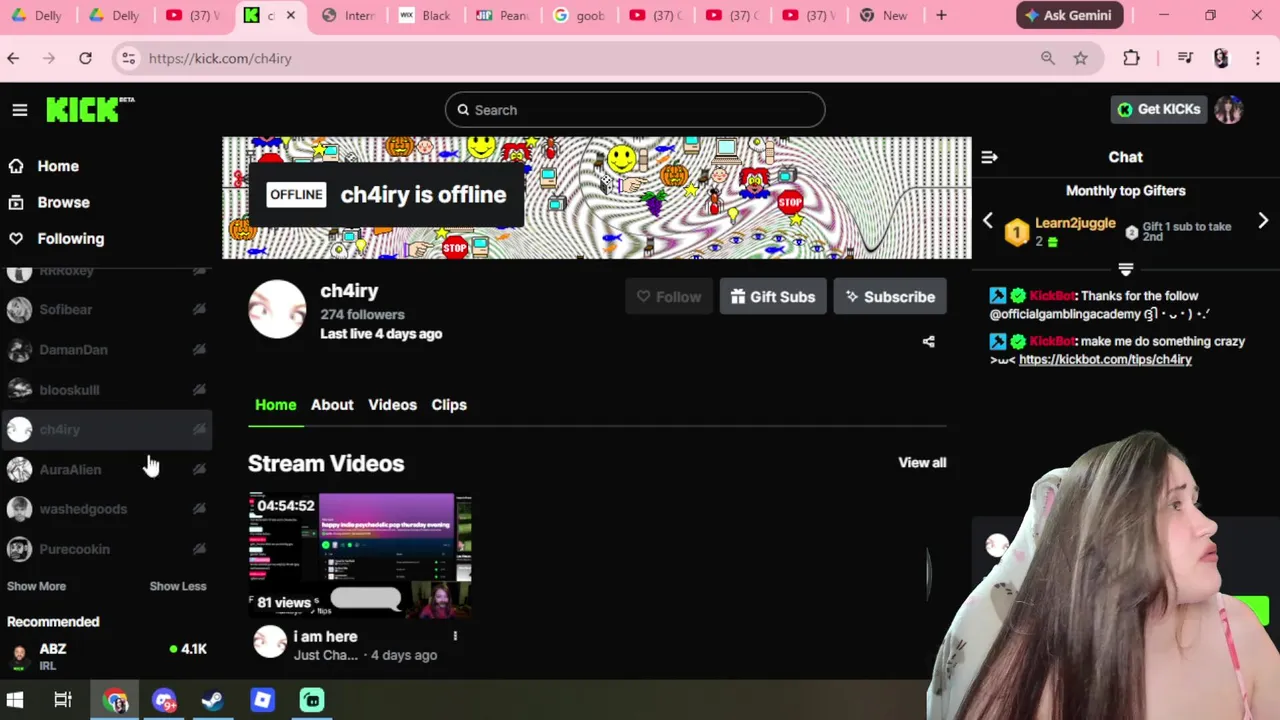
Task: Open washedgoods channel in following list
Action: (107, 509)
